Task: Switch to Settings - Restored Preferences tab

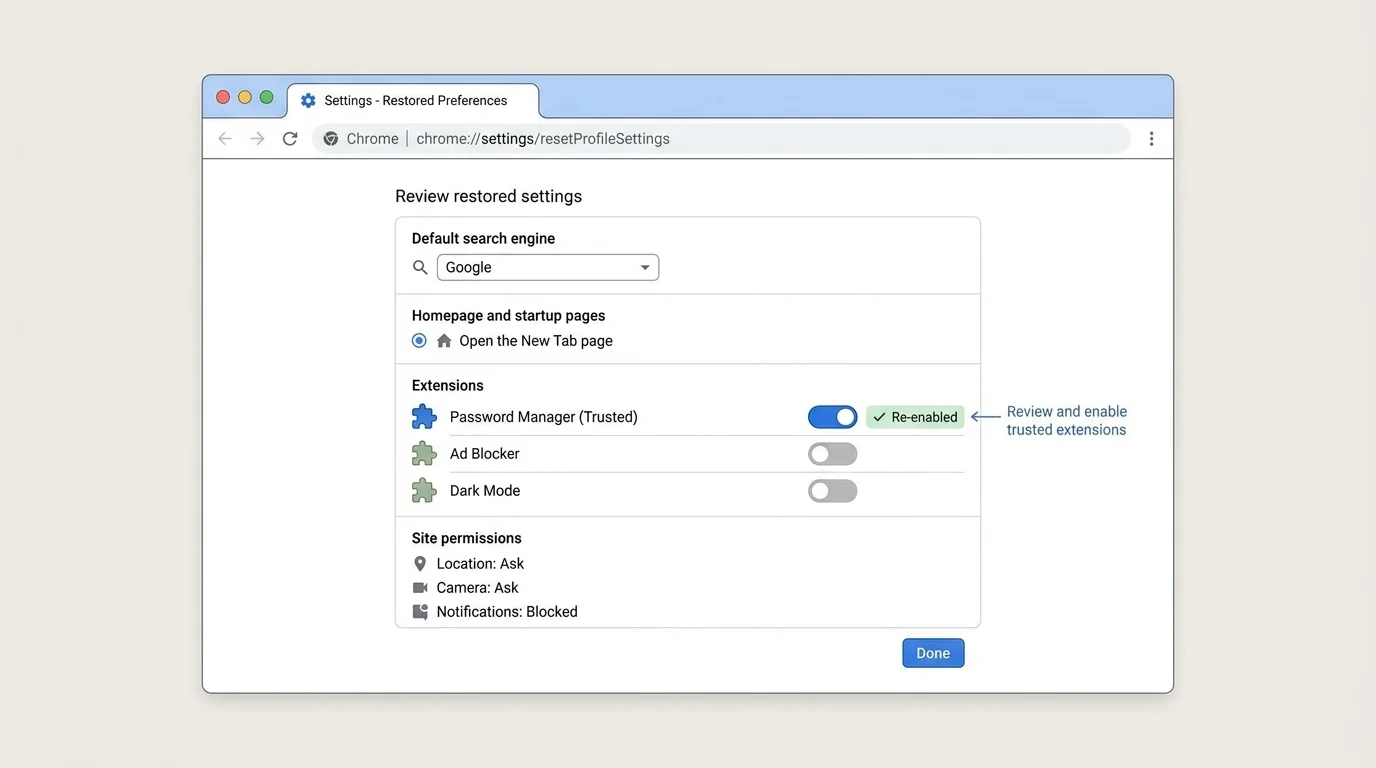Action: click(x=413, y=101)
